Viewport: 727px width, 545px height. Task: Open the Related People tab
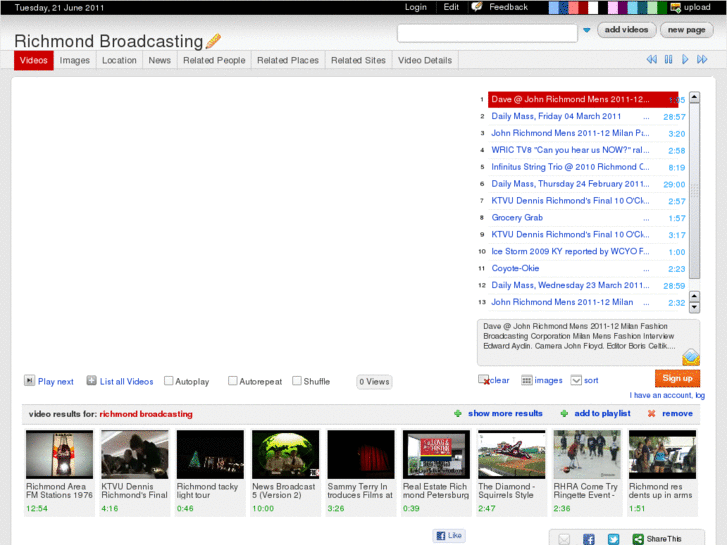(x=214, y=60)
